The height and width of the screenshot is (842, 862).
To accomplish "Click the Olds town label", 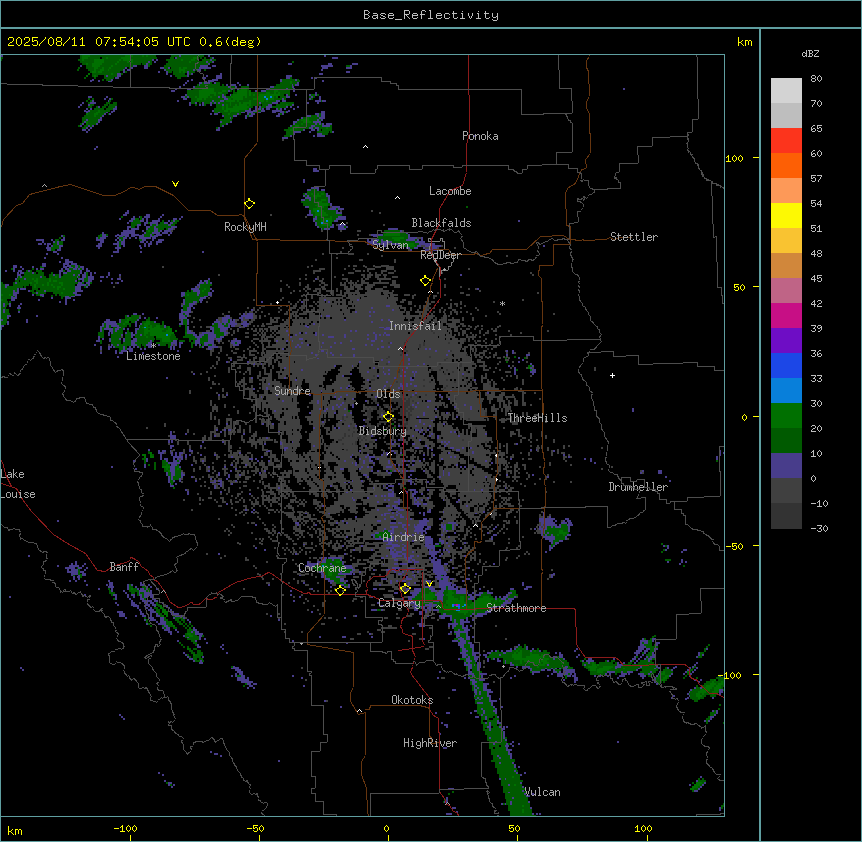I will click(388, 394).
